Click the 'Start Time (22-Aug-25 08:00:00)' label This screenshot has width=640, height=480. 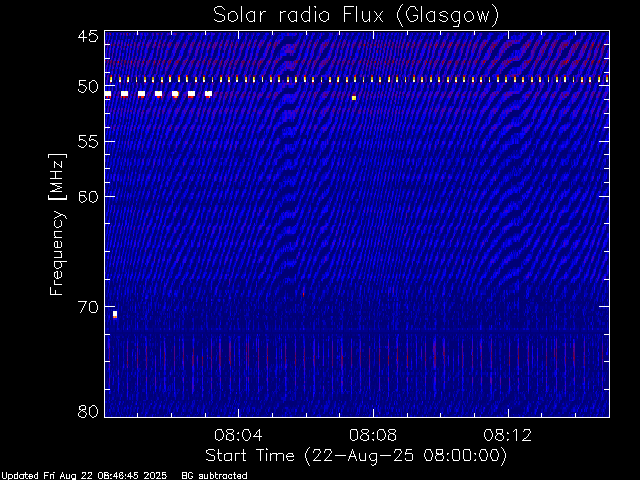(356, 456)
